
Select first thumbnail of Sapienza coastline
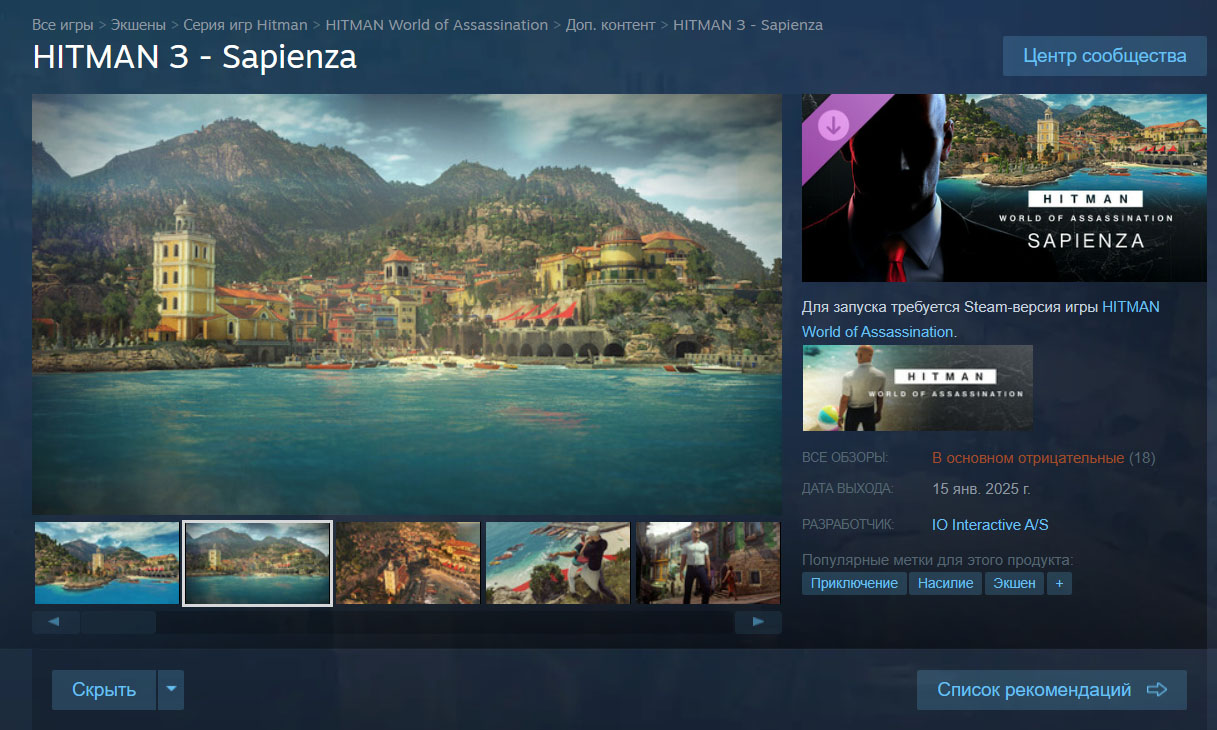click(x=107, y=563)
